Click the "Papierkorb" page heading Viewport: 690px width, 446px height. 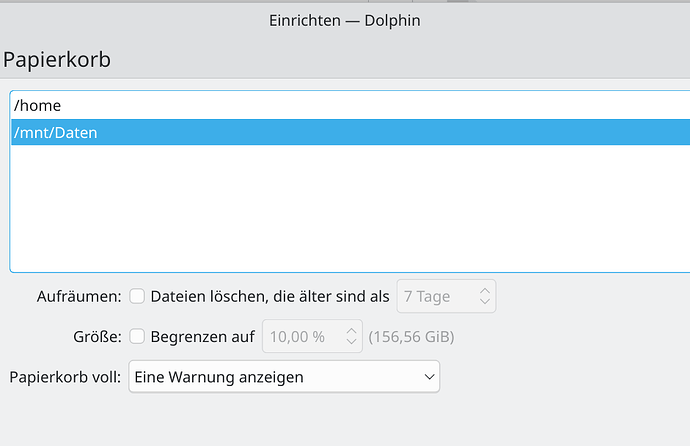pos(57,59)
